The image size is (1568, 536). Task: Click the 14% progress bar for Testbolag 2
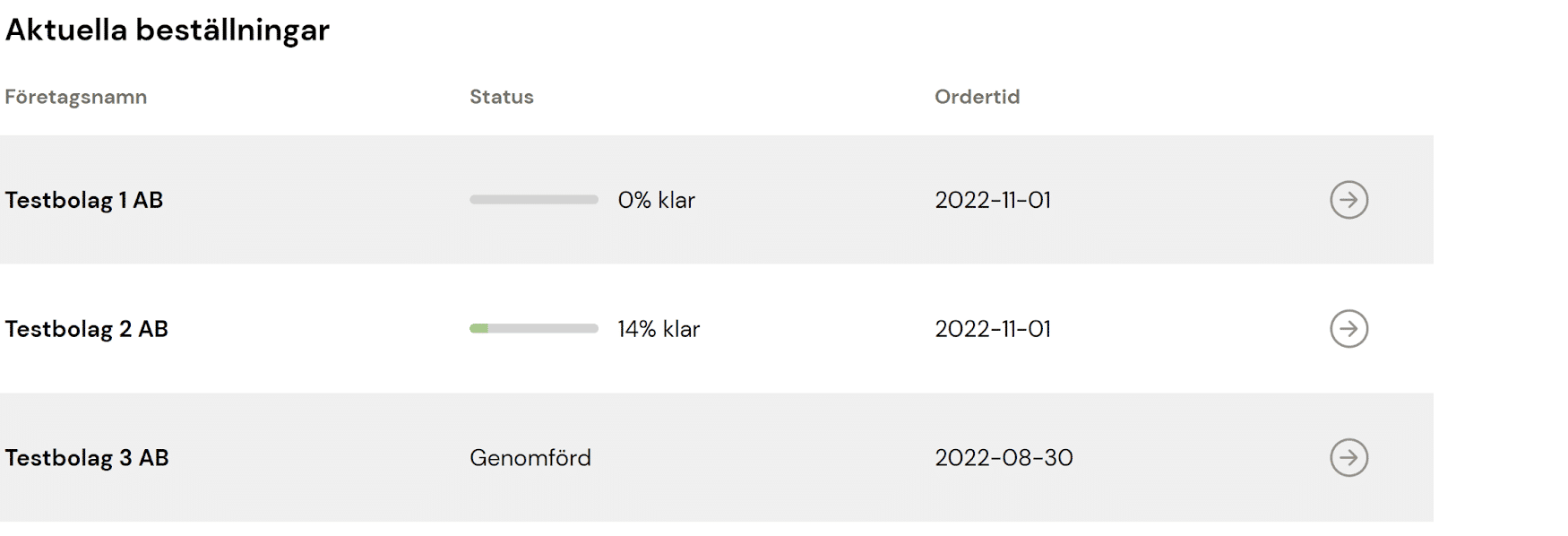[x=534, y=329]
